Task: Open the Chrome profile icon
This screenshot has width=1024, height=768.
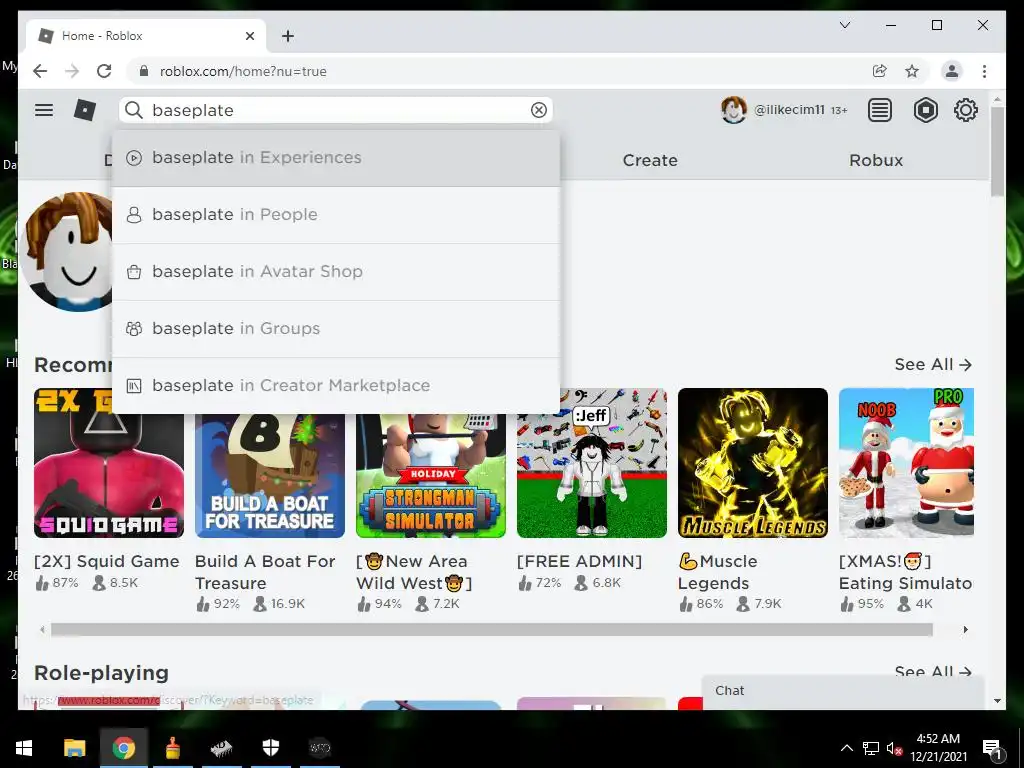Action: [x=952, y=71]
